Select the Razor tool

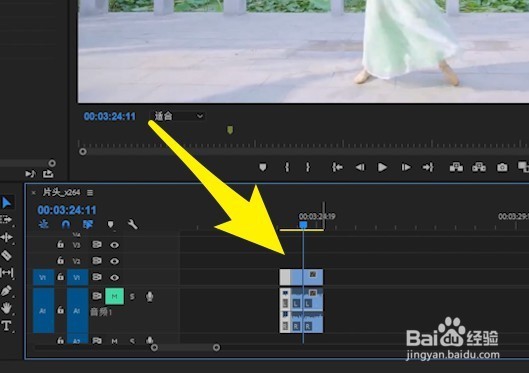6,255
